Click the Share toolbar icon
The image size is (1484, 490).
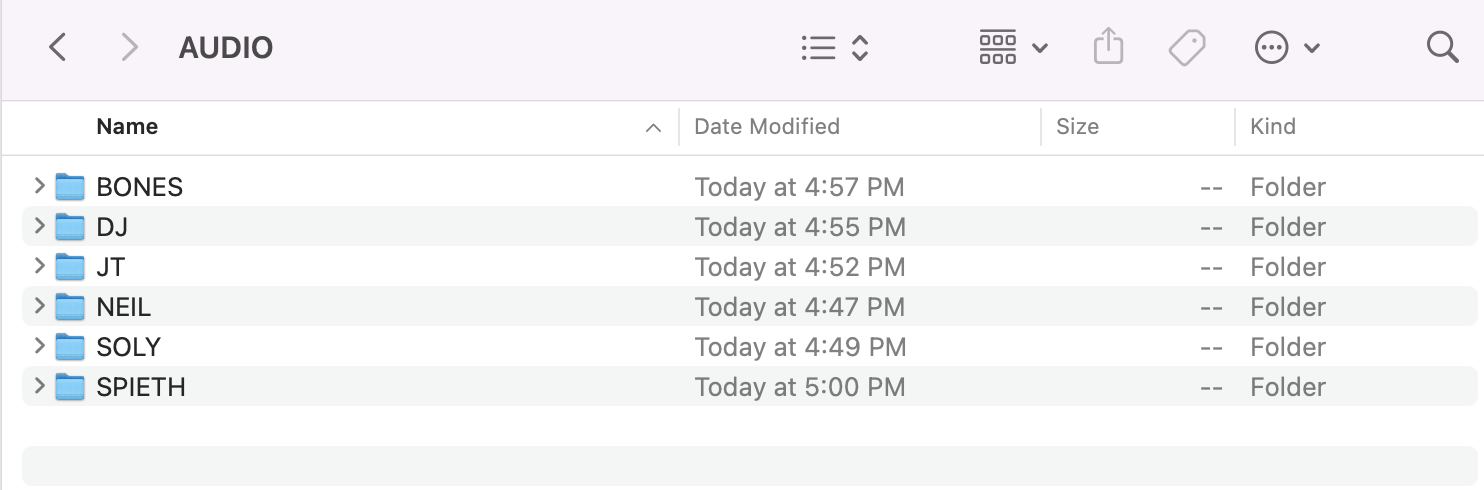pyautogui.click(x=1108, y=47)
